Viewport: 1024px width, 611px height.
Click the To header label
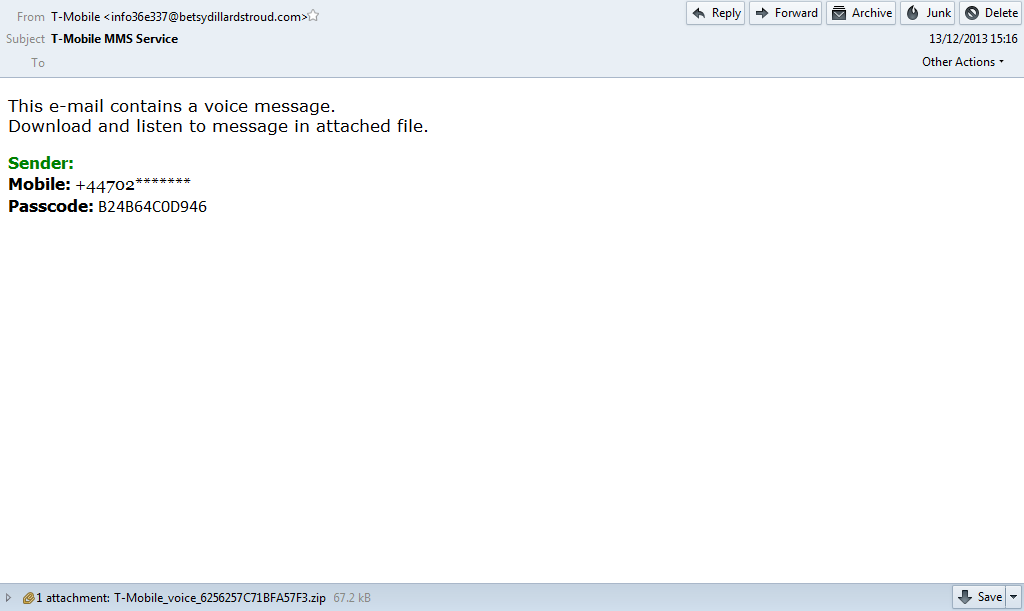coord(38,63)
